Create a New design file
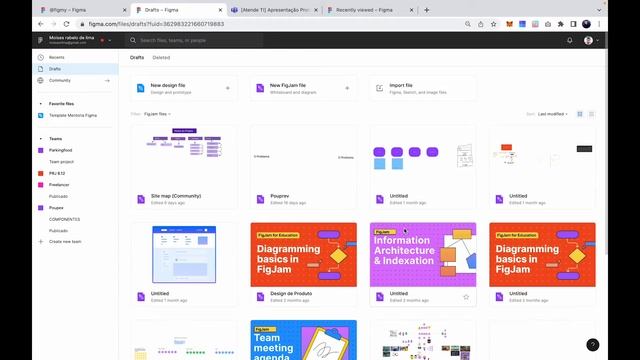This screenshot has height=360, width=640. pyautogui.click(x=184, y=88)
